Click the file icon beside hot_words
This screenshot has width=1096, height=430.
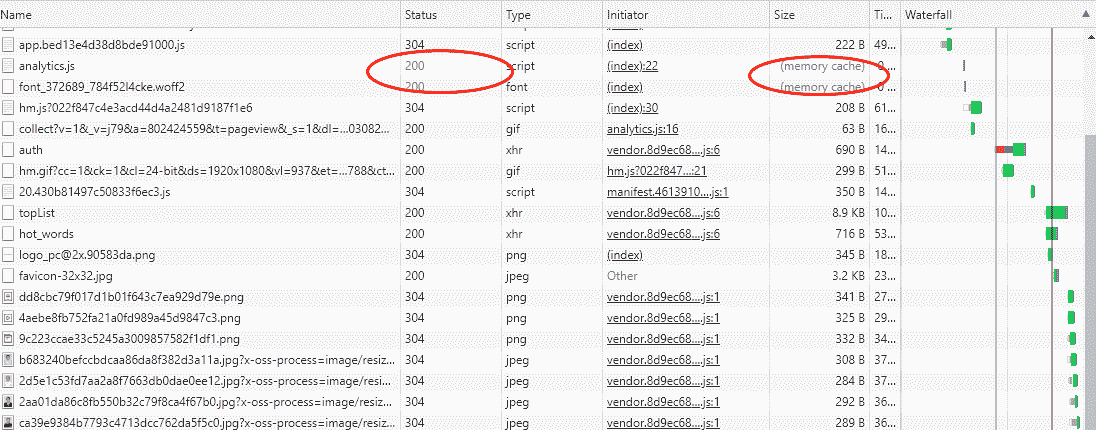[8, 234]
